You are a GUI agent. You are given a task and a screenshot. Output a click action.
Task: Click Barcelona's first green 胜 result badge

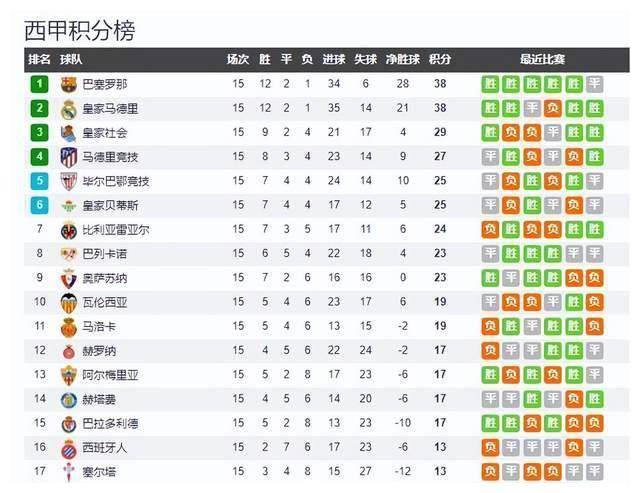(490, 84)
